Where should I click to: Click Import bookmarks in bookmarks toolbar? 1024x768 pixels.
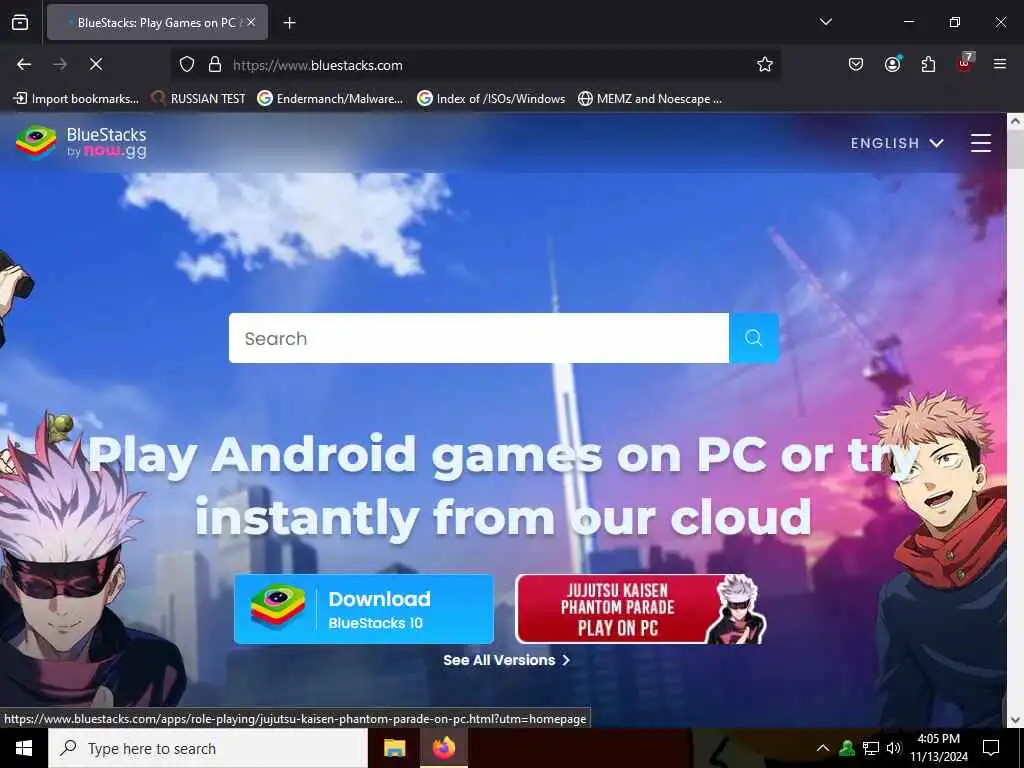[x=76, y=99]
